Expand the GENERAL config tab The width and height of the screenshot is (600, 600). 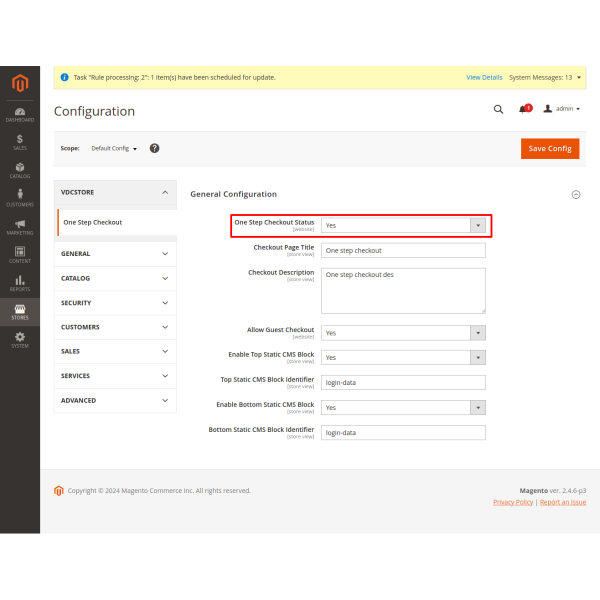pyautogui.click(x=116, y=254)
